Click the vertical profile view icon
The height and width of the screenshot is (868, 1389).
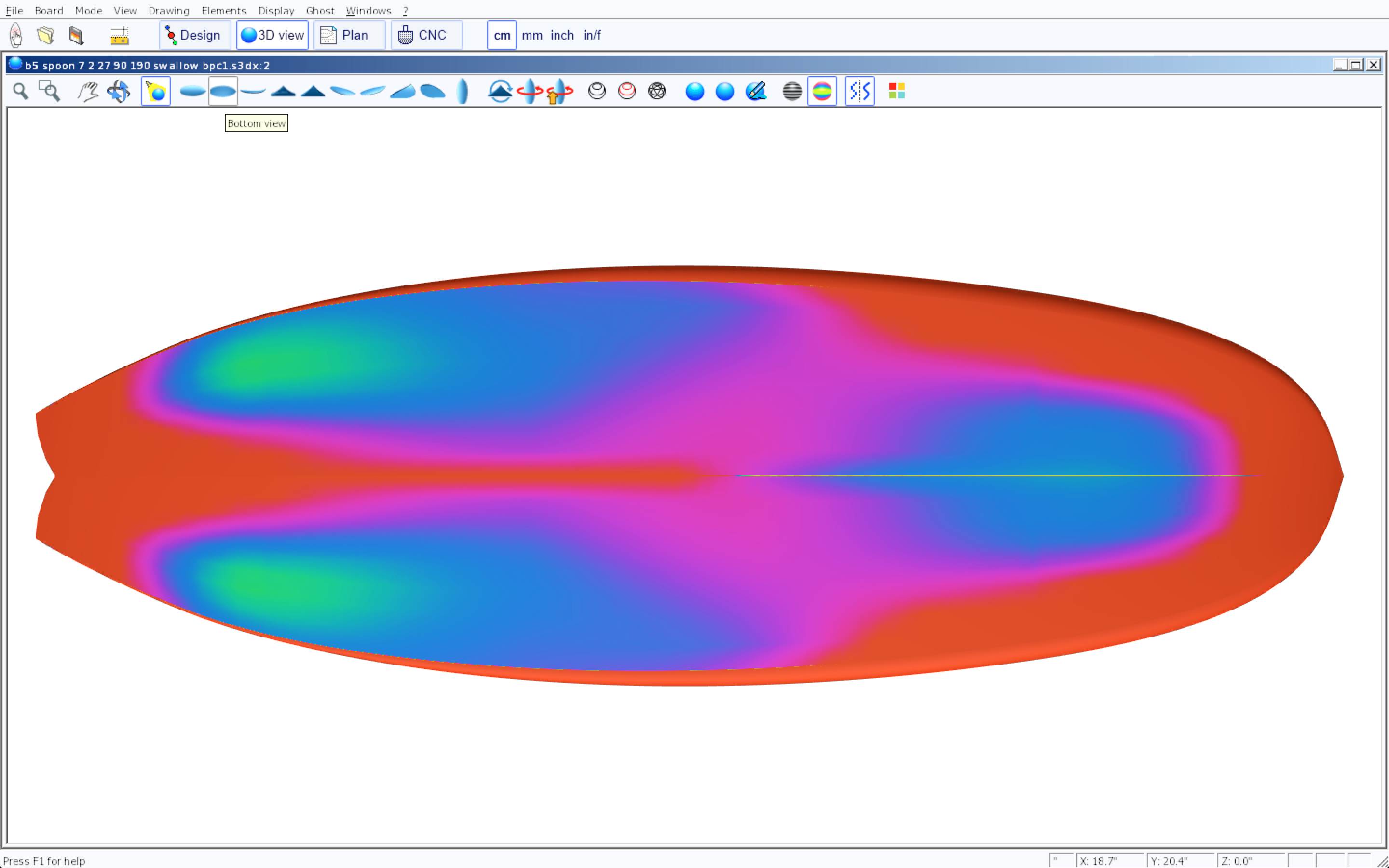463,91
